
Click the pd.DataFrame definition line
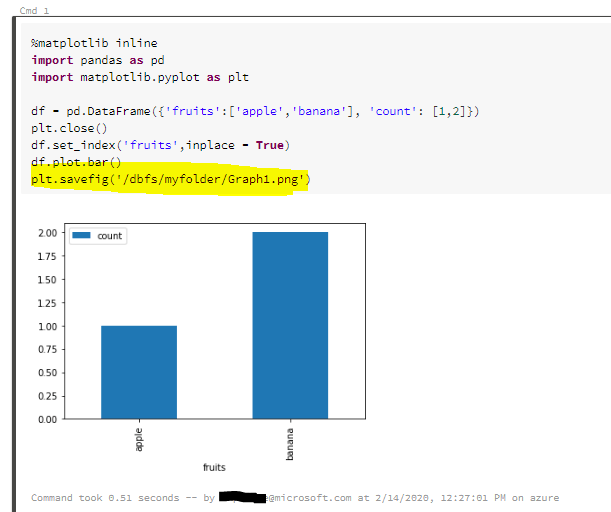click(x=255, y=111)
